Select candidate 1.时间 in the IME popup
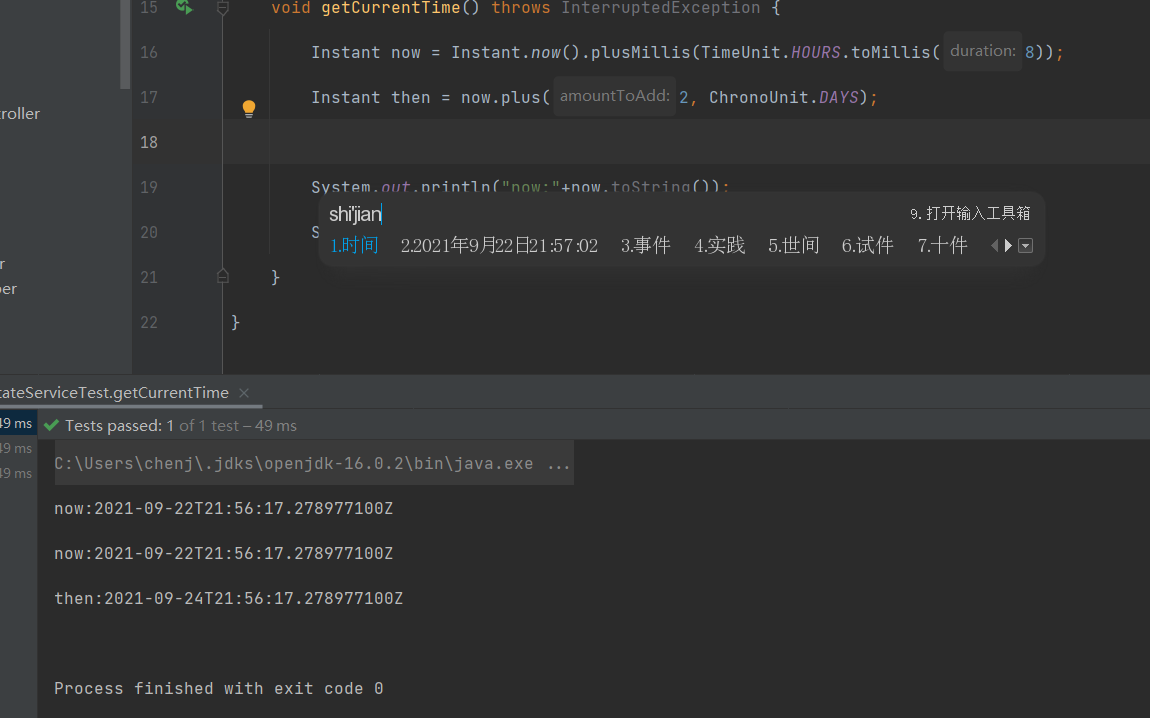This screenshot has height=718, width=1150. coord(354,245)
